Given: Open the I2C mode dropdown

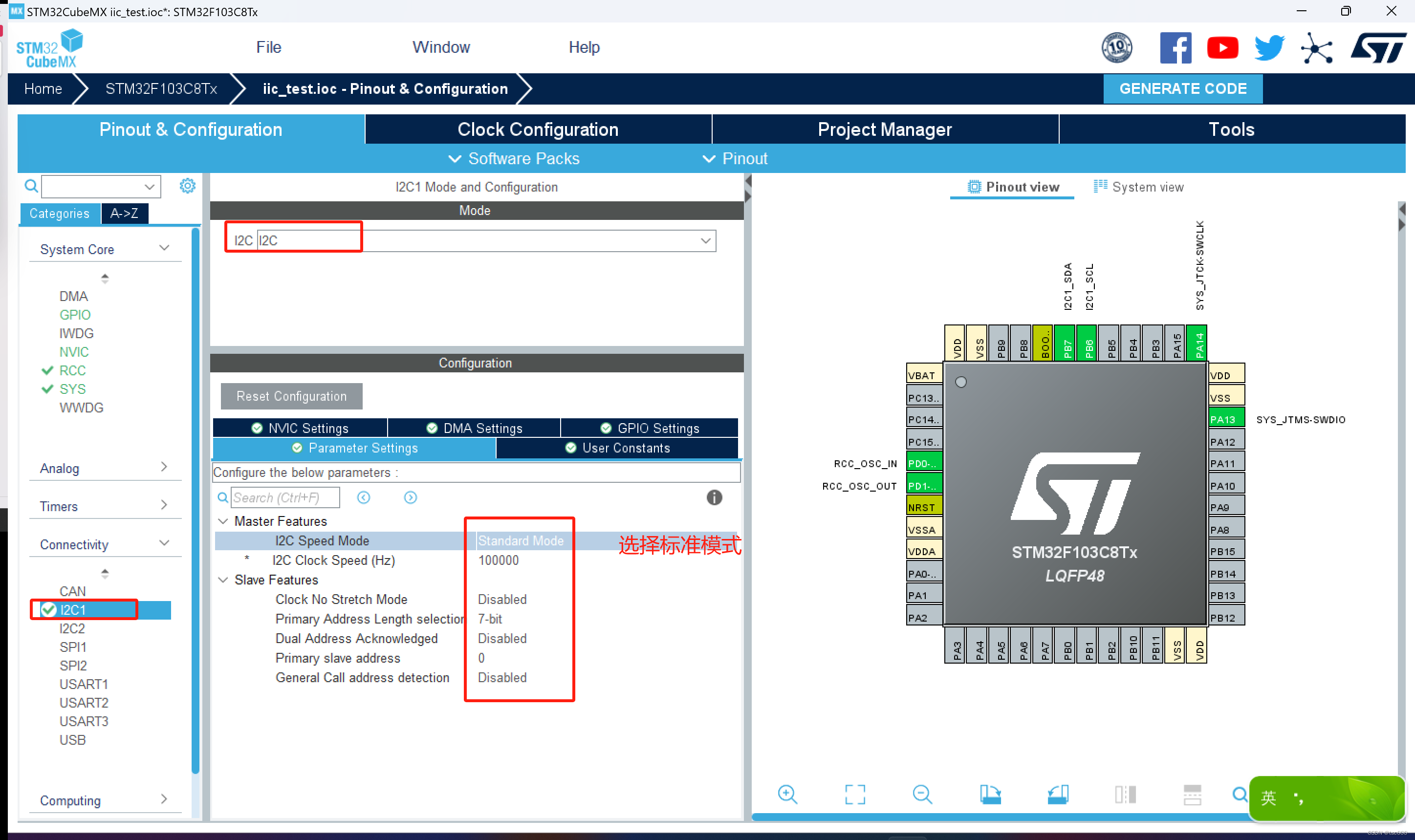Looking at the screenshot, I should tap(704, 240).
